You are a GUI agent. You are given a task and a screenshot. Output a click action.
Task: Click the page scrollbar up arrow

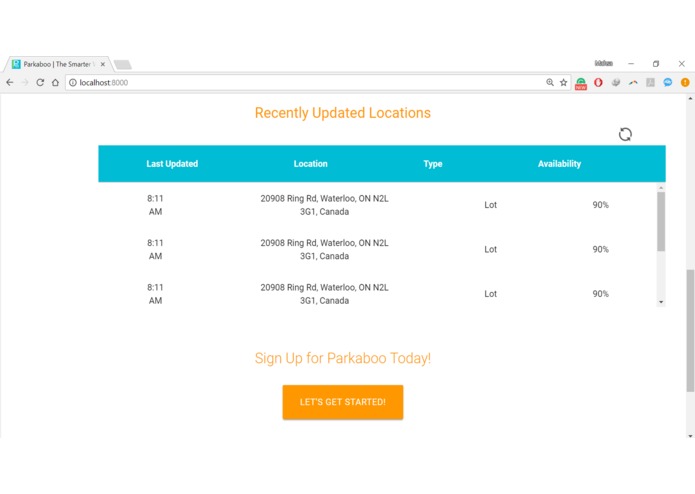point(690,99)
